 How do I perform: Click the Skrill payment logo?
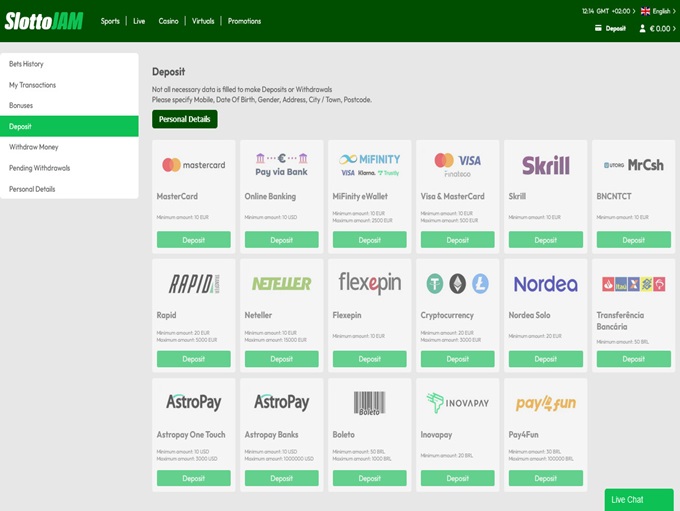click(545, 165)
